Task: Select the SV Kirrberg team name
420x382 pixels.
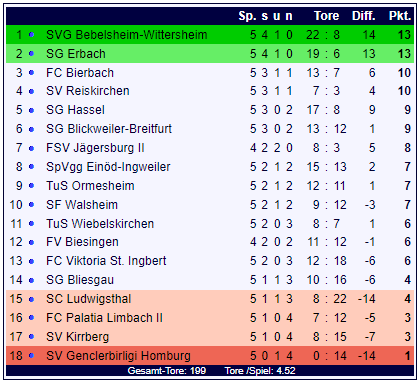Action: click(77, 337)
